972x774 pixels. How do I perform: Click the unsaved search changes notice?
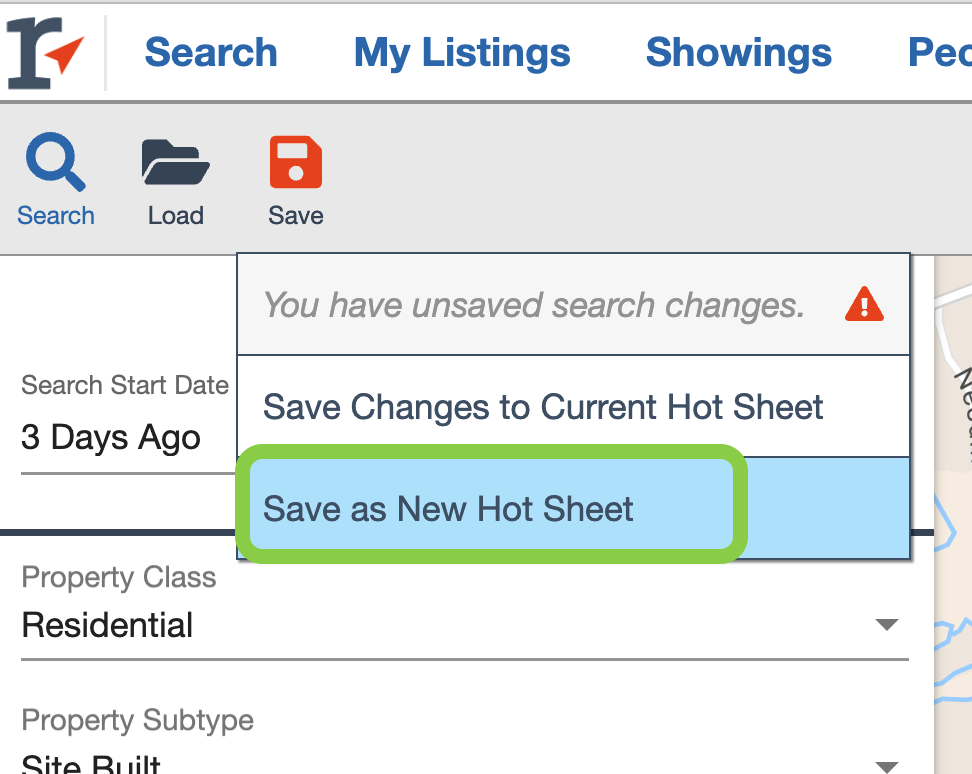[533, 304]
